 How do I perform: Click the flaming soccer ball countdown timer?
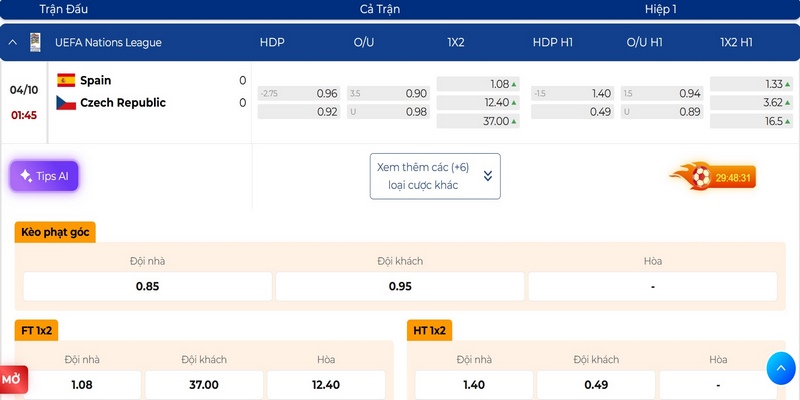(713, 178)
